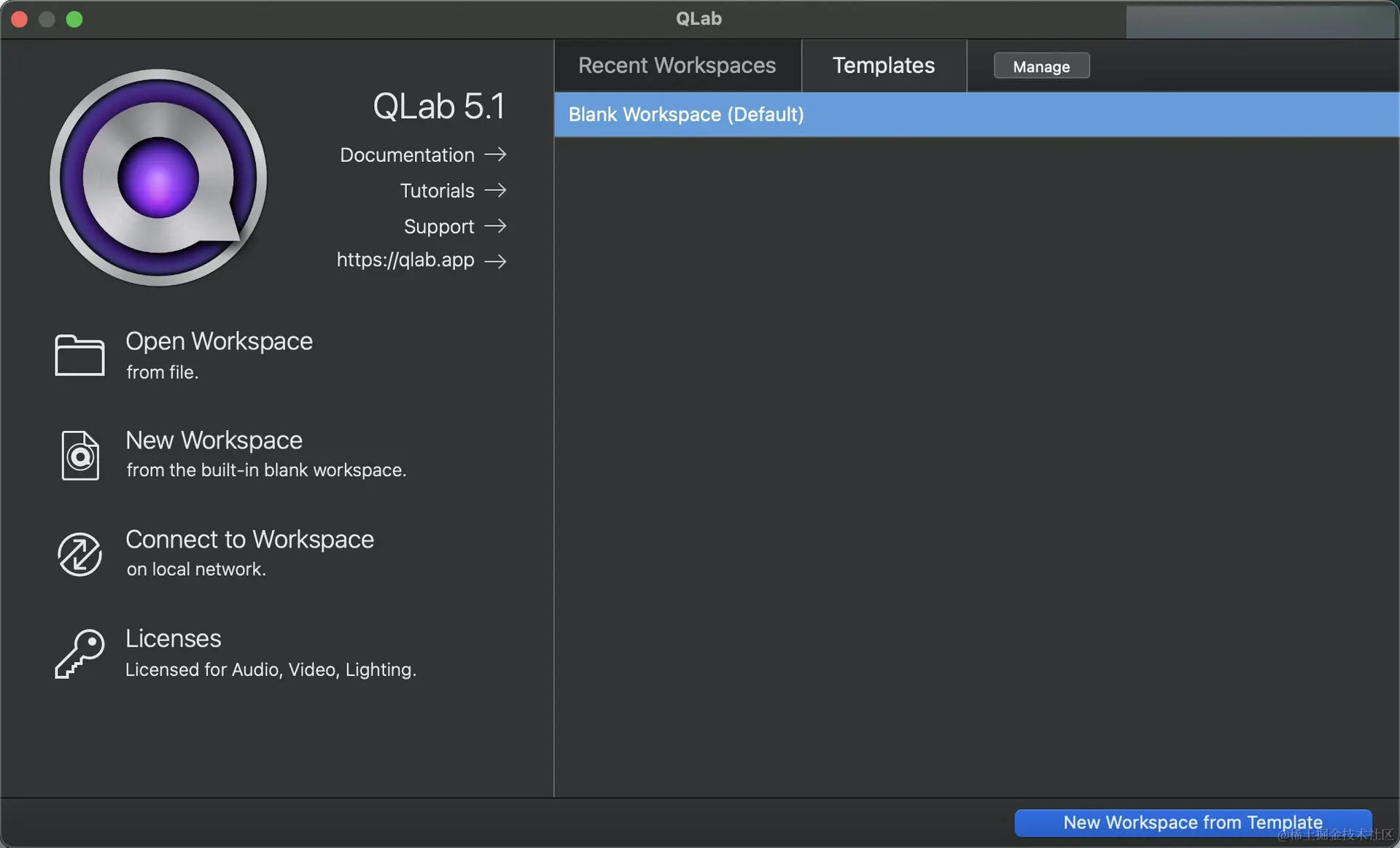Click the arrow beside https://qlab.app
This screenshot has height=848, width=1400.
[496, 261]
